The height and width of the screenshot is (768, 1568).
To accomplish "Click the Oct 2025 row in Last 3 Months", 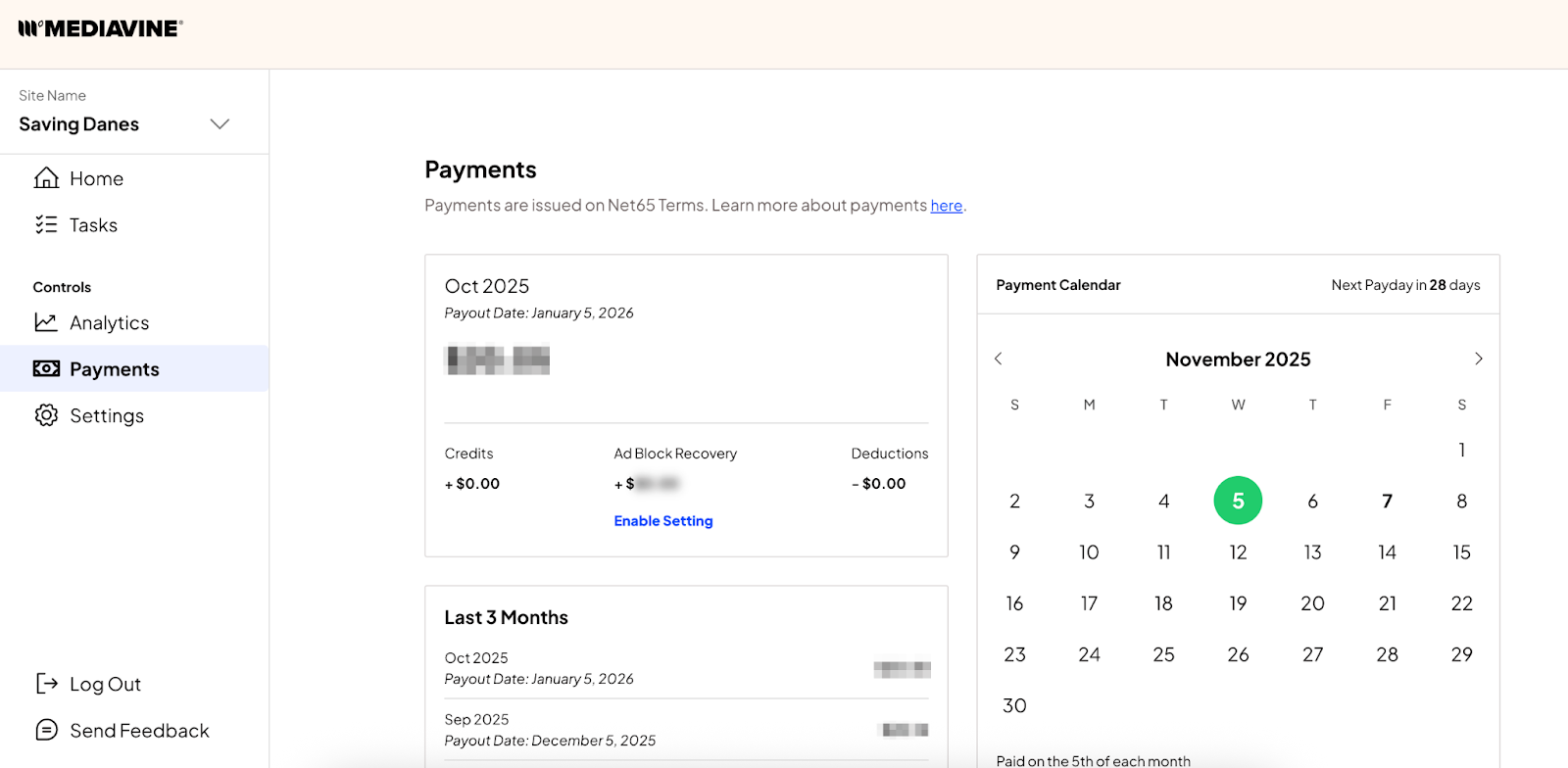I will coord(686,668).
